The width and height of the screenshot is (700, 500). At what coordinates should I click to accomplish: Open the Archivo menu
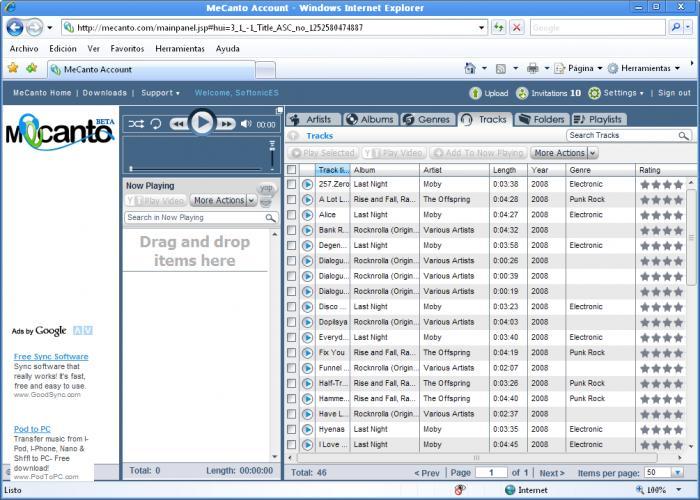click(x=24, y=49)
